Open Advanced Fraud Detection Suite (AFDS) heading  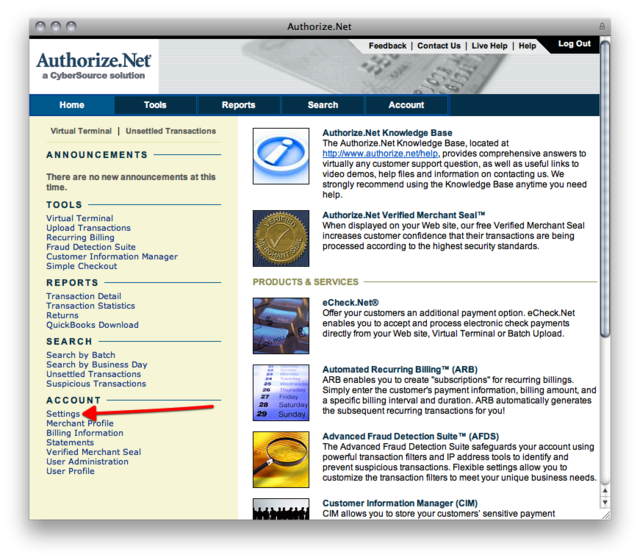(x=411, y=436)
